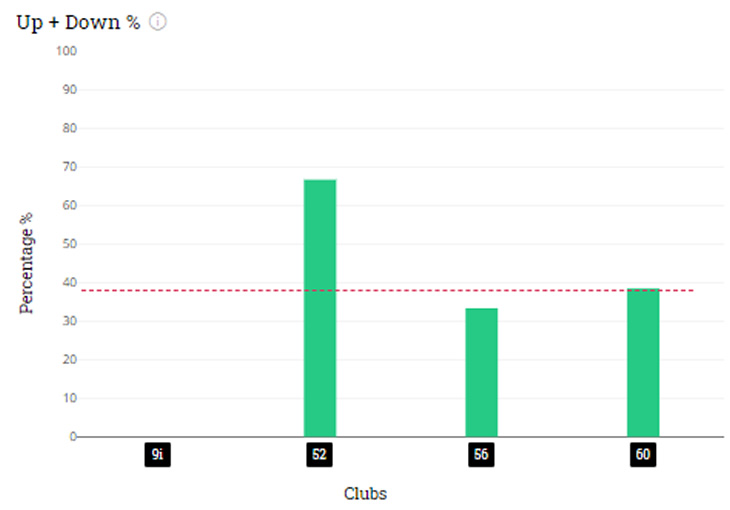Select the 9i club badge
The height and width of the screenshot is (510, 730).
157,455
